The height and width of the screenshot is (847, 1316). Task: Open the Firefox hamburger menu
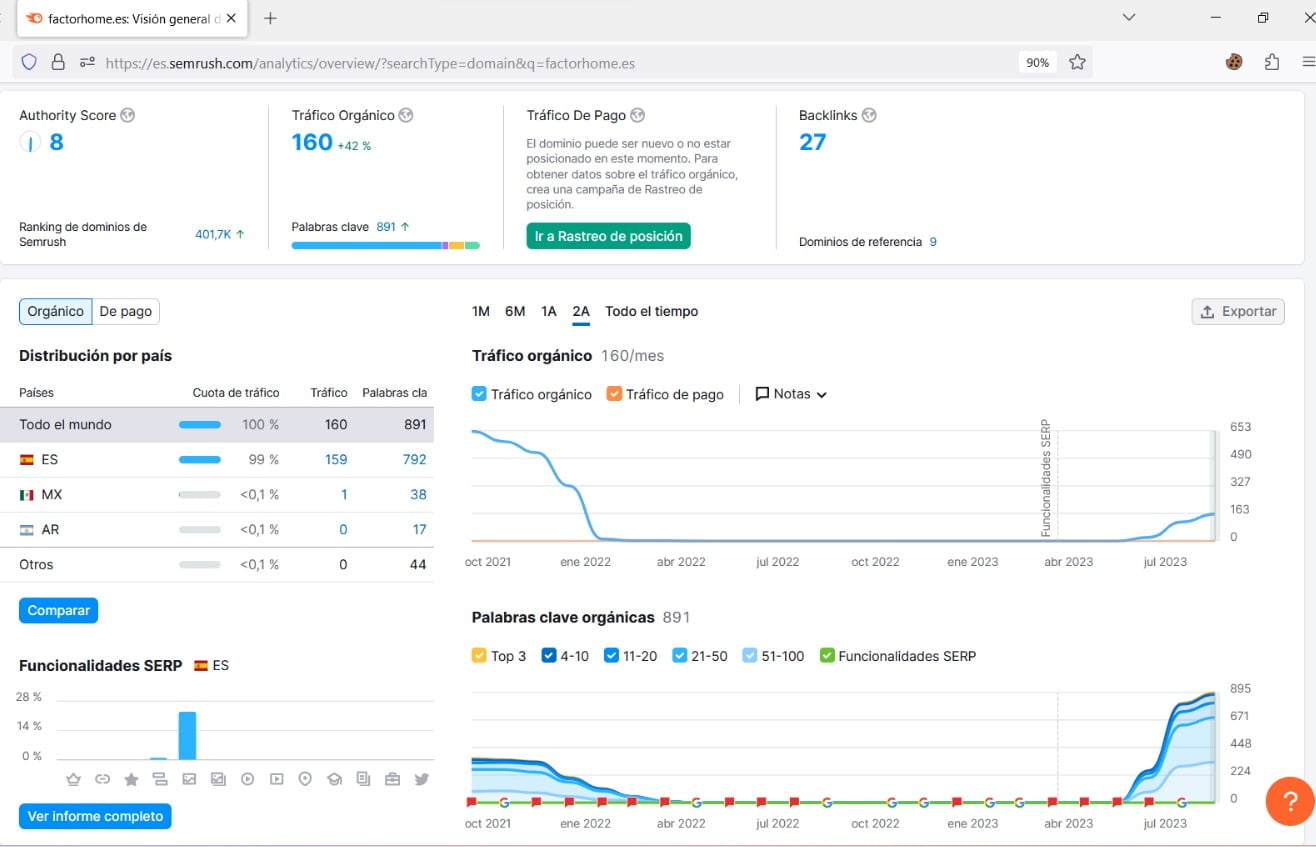(1308, 62)
